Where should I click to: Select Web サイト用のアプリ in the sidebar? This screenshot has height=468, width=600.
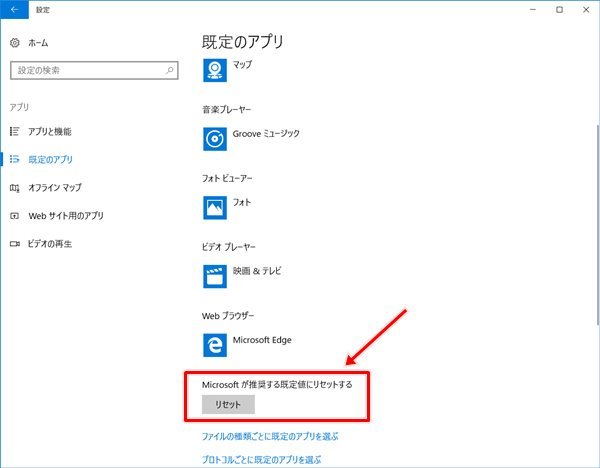pos(66,216)
